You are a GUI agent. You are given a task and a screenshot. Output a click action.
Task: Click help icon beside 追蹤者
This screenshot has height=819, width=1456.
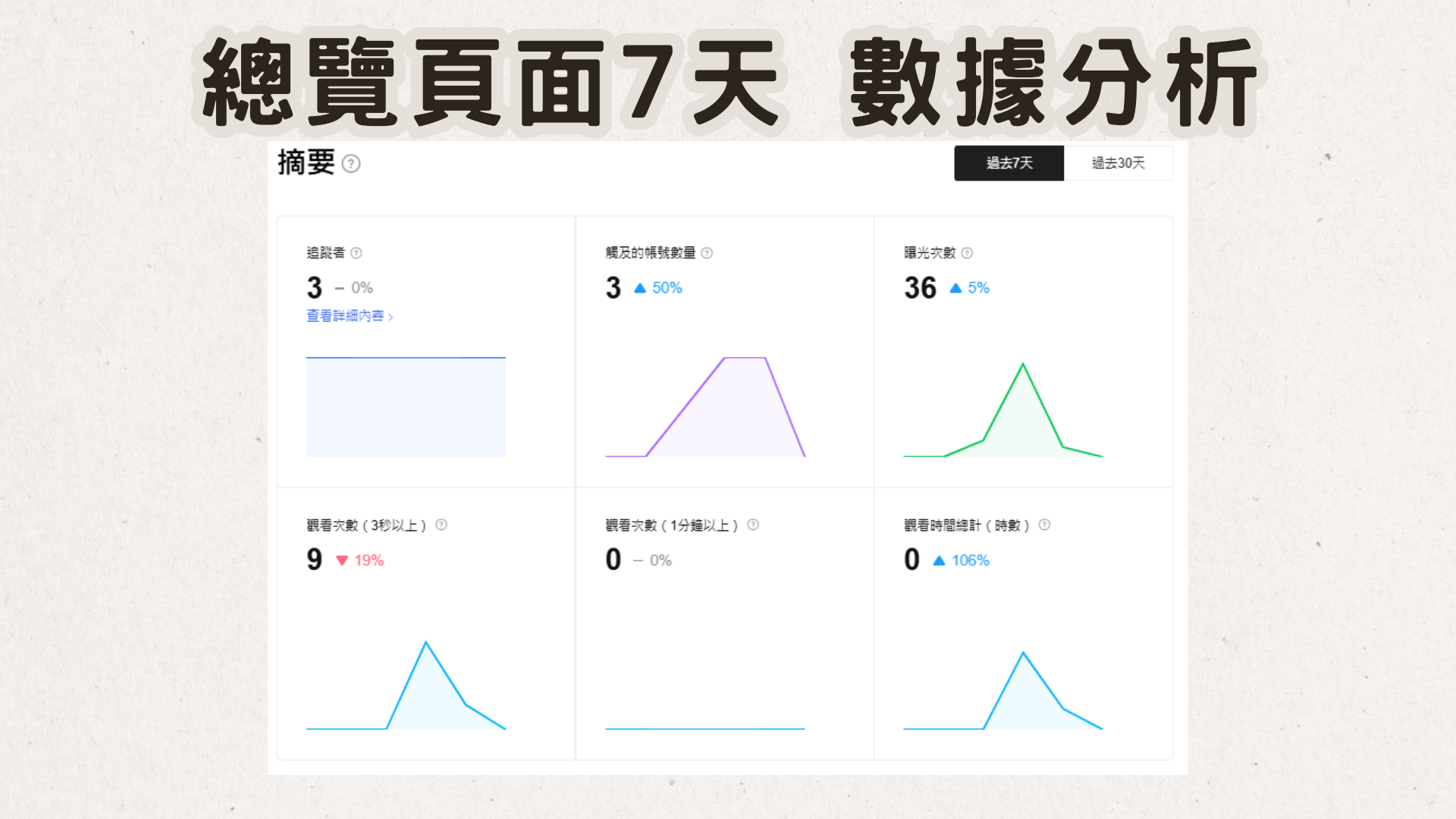tap(356, 253)
